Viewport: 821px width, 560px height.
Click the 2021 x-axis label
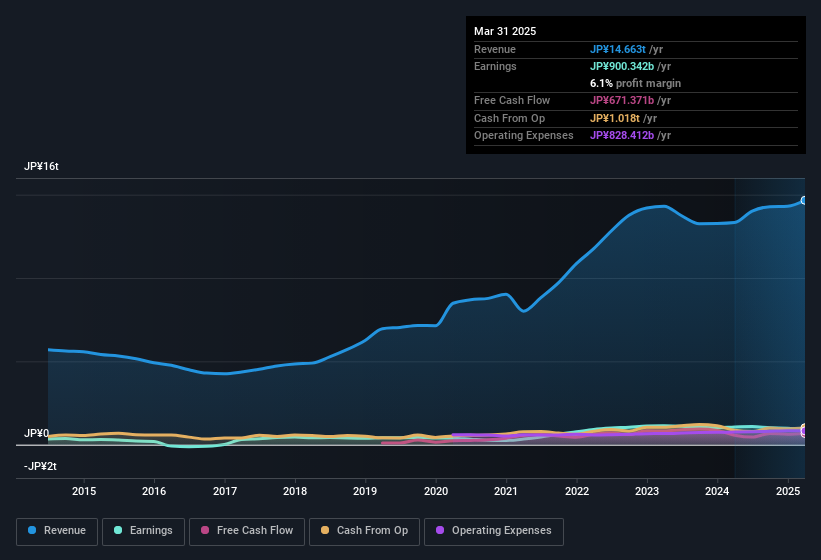point(506,491)
